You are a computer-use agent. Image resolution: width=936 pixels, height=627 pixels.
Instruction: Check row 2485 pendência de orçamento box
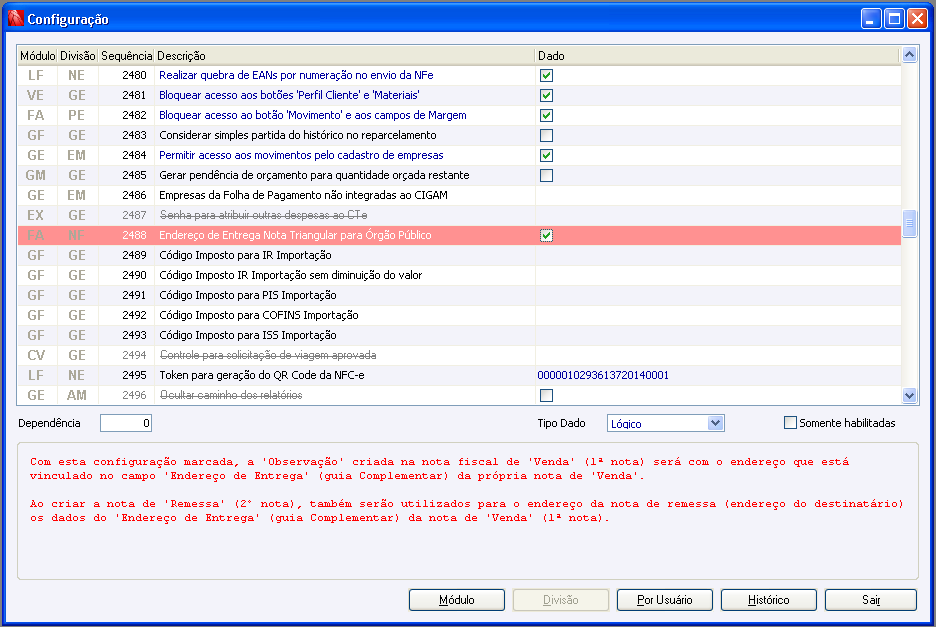pyautogui.click(x=546, y=176)
